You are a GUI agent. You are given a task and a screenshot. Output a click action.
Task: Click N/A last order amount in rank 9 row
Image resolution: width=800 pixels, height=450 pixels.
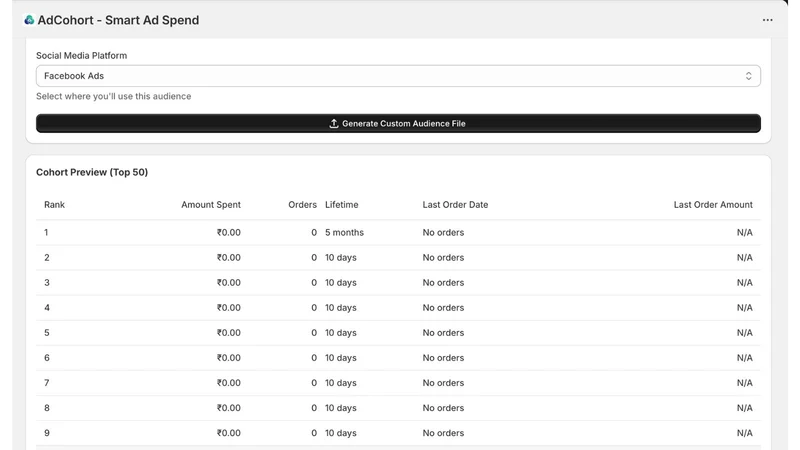click(x=744, y=433)
